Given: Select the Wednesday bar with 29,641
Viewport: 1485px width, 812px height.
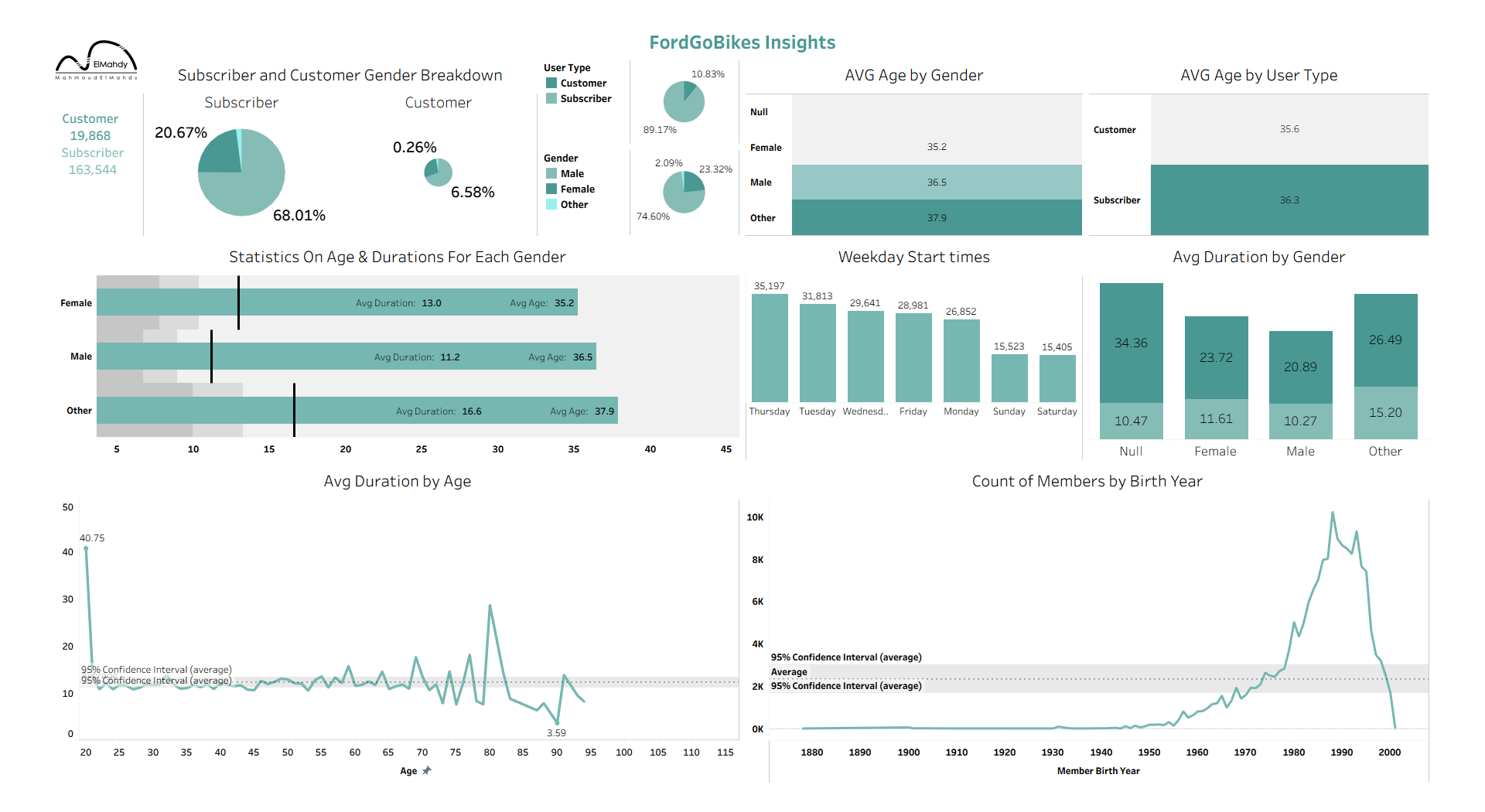Looking at the screenshot, I should (x=865, y=357).
